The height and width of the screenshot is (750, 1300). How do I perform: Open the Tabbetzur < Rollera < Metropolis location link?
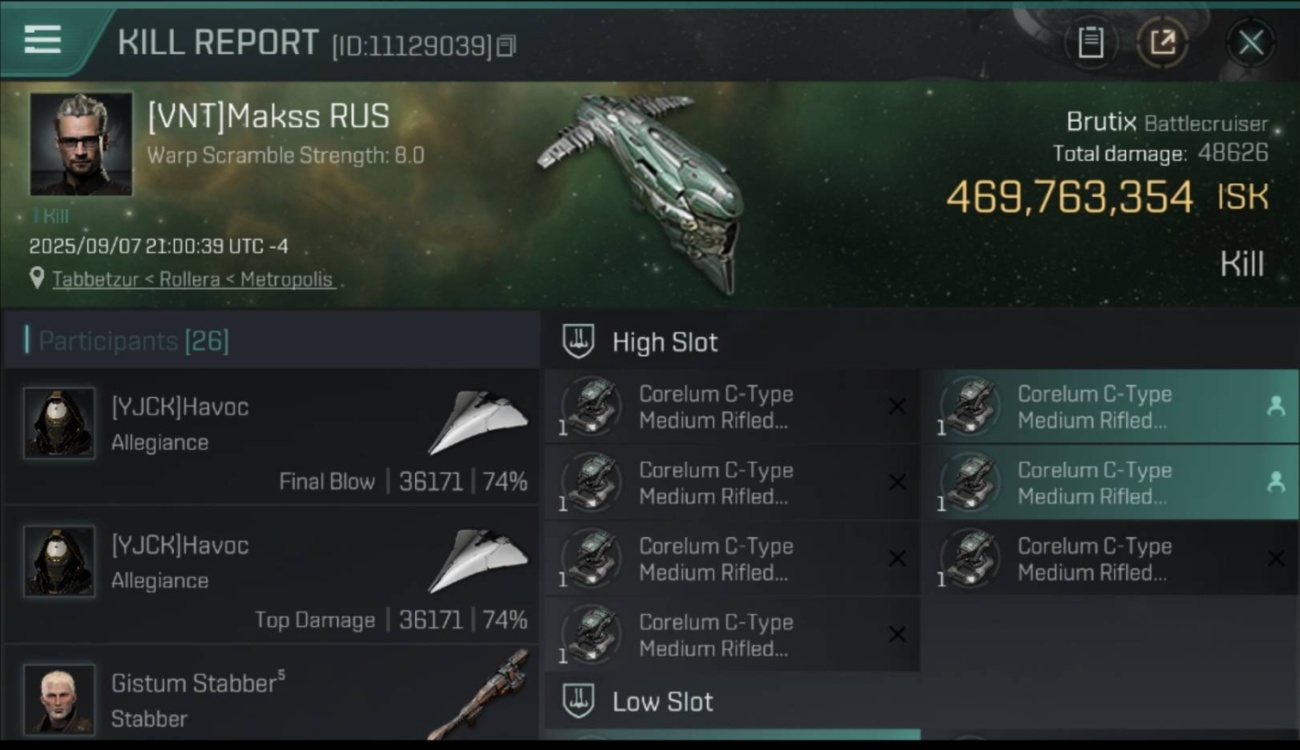[x=193, y=279]
